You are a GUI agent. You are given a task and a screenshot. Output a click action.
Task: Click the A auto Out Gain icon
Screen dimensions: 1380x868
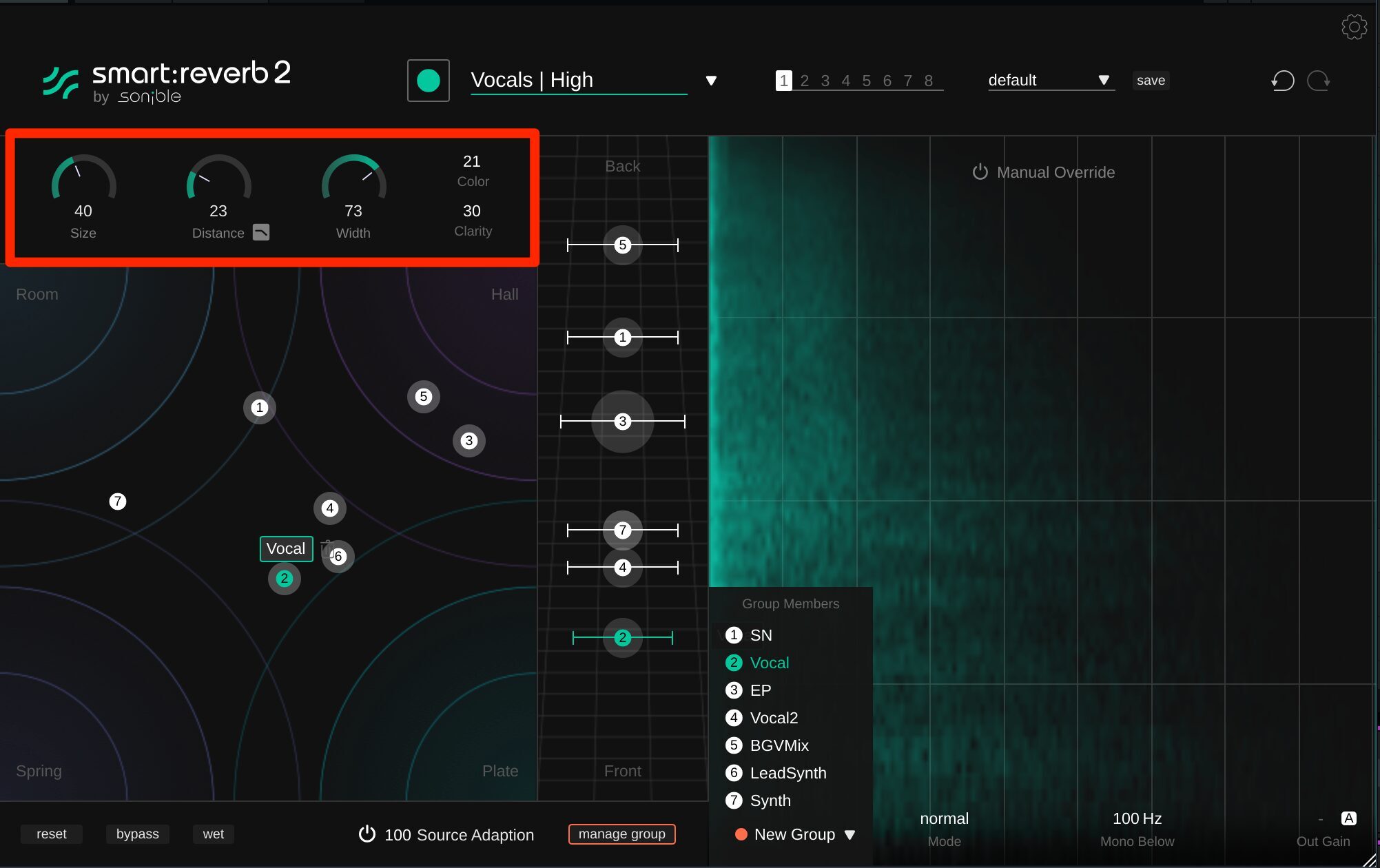click(1349, 818)
